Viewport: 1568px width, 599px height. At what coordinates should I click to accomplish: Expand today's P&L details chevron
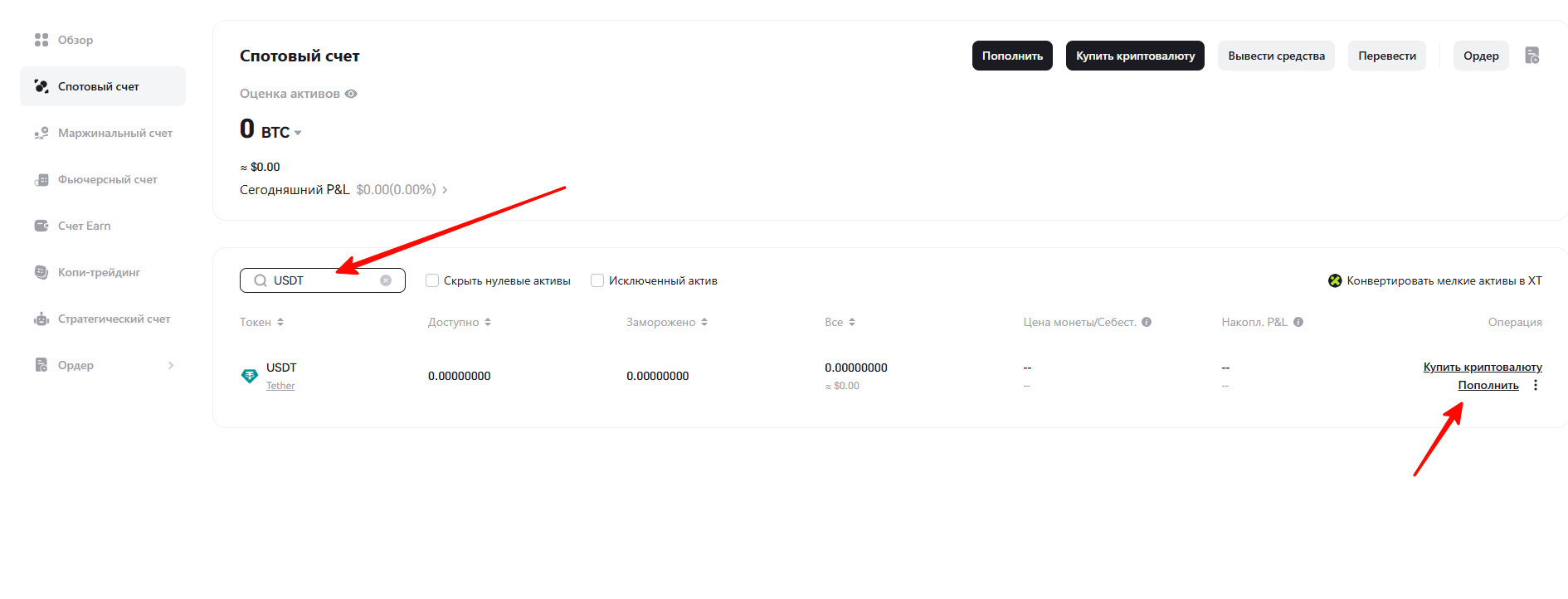coord(445,190)
